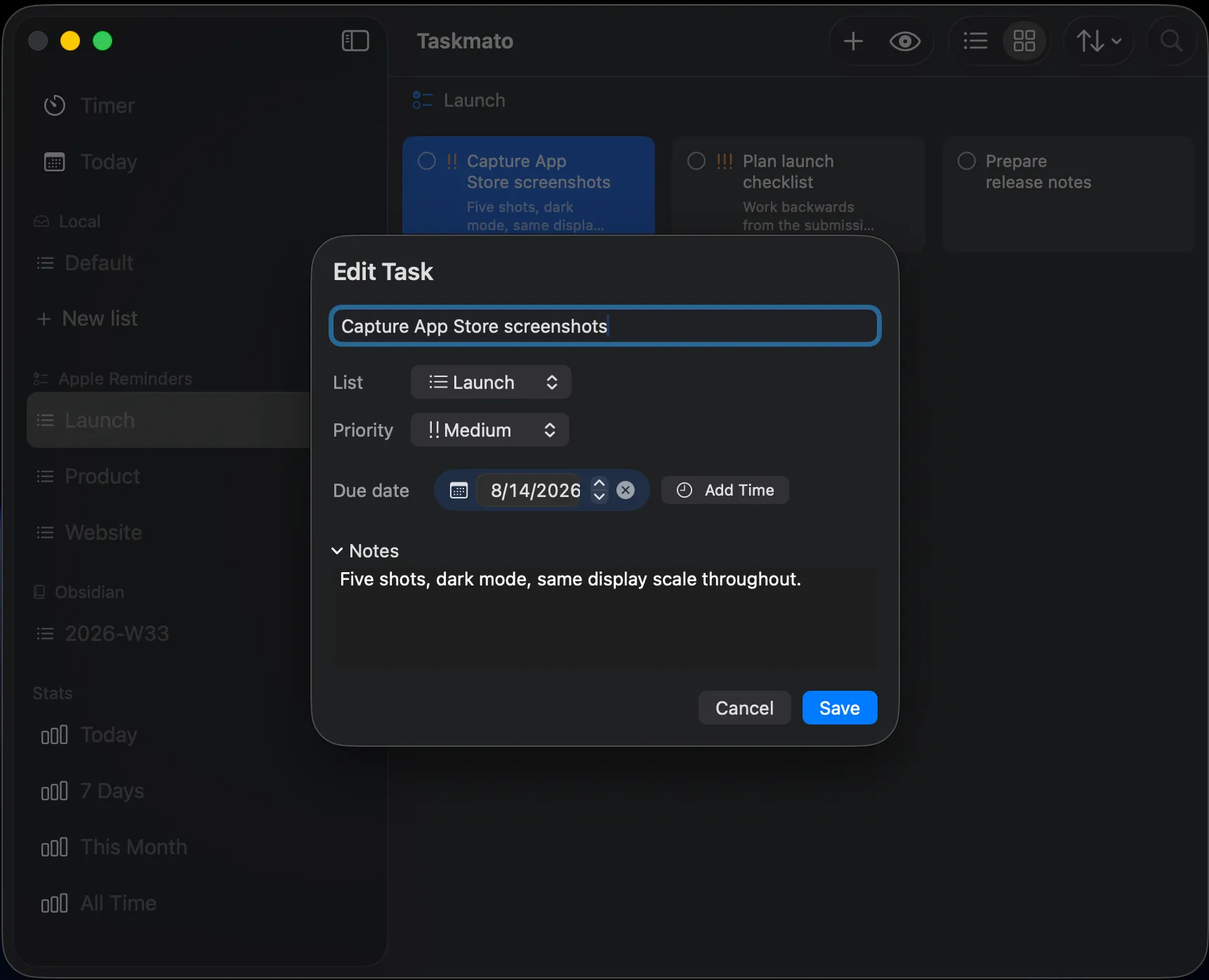Click the Priority label
1209x980 pixels.
click(363, 430)
